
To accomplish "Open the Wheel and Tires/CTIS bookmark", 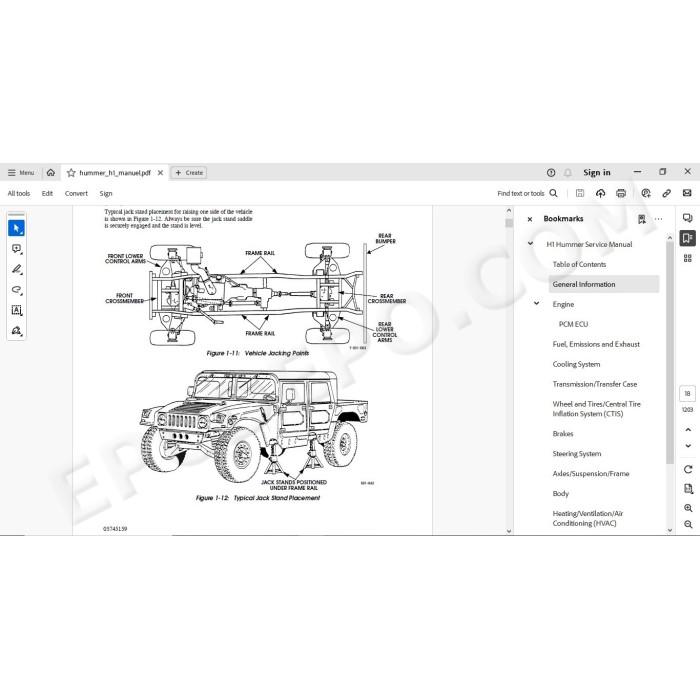I will tap(596, 409).
